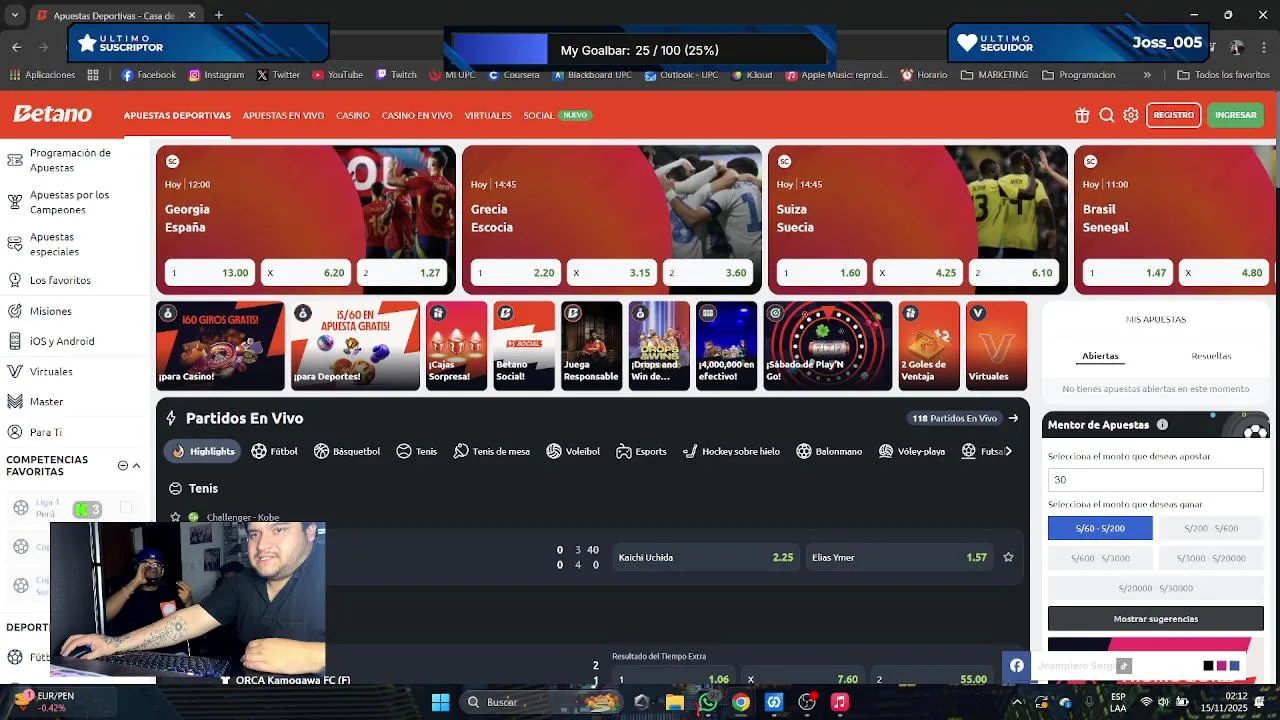This screenshot has height=720, width=1280.
Task: Select the S/3000 - S/20000 win range
Action: 1211,558
